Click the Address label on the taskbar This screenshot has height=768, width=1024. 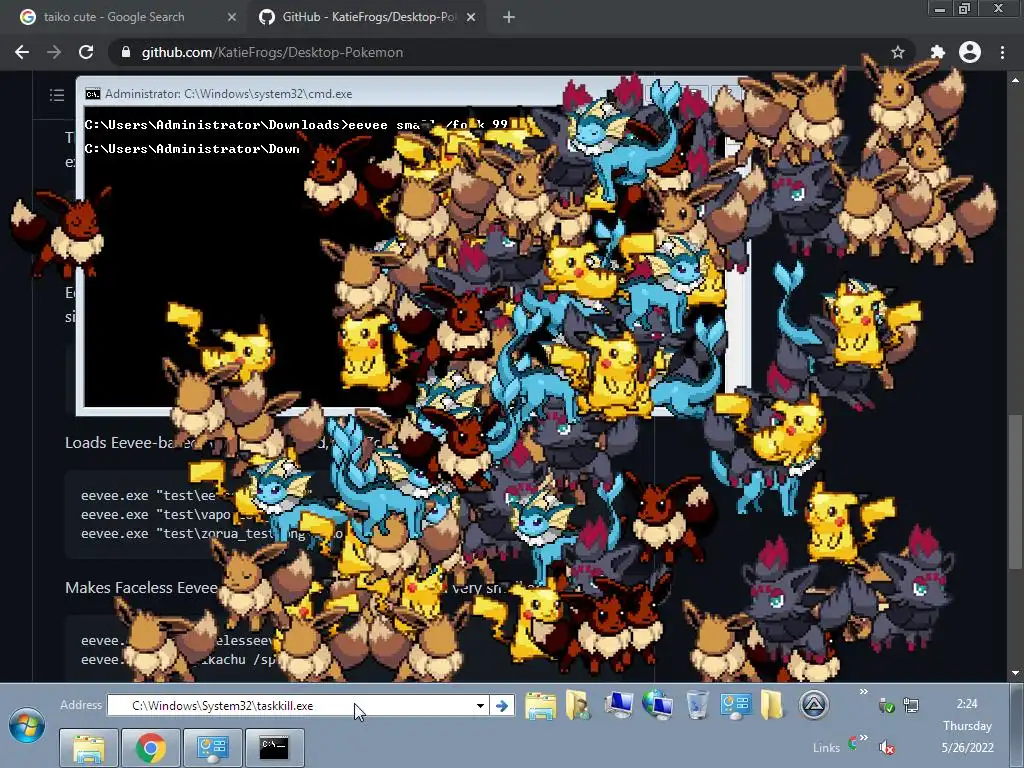click(x=81, y=705)
